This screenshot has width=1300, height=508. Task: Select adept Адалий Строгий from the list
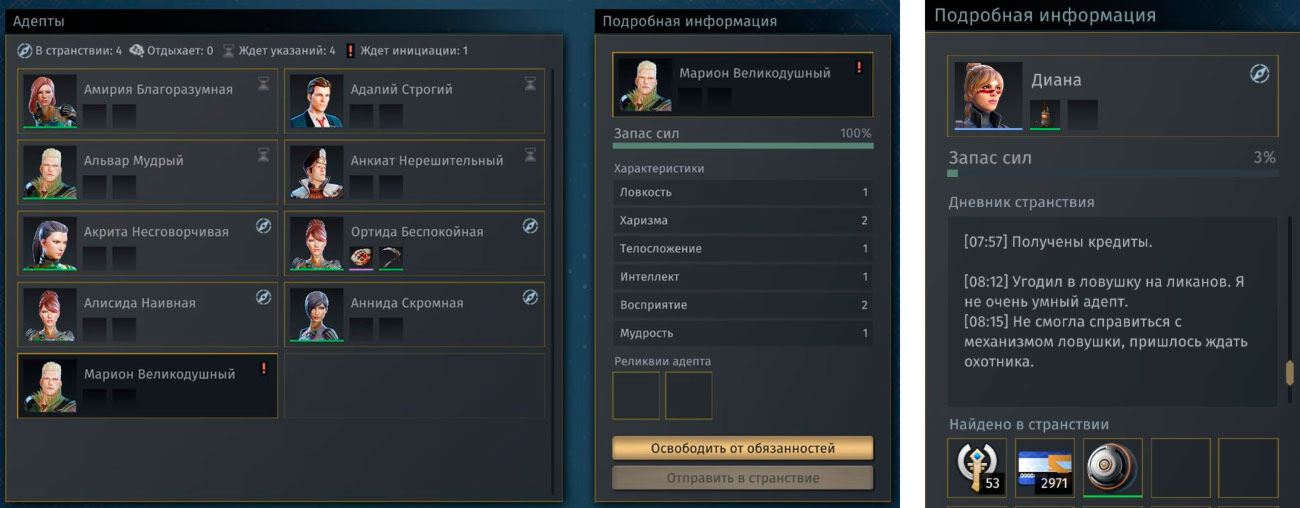tap(414, 101)
